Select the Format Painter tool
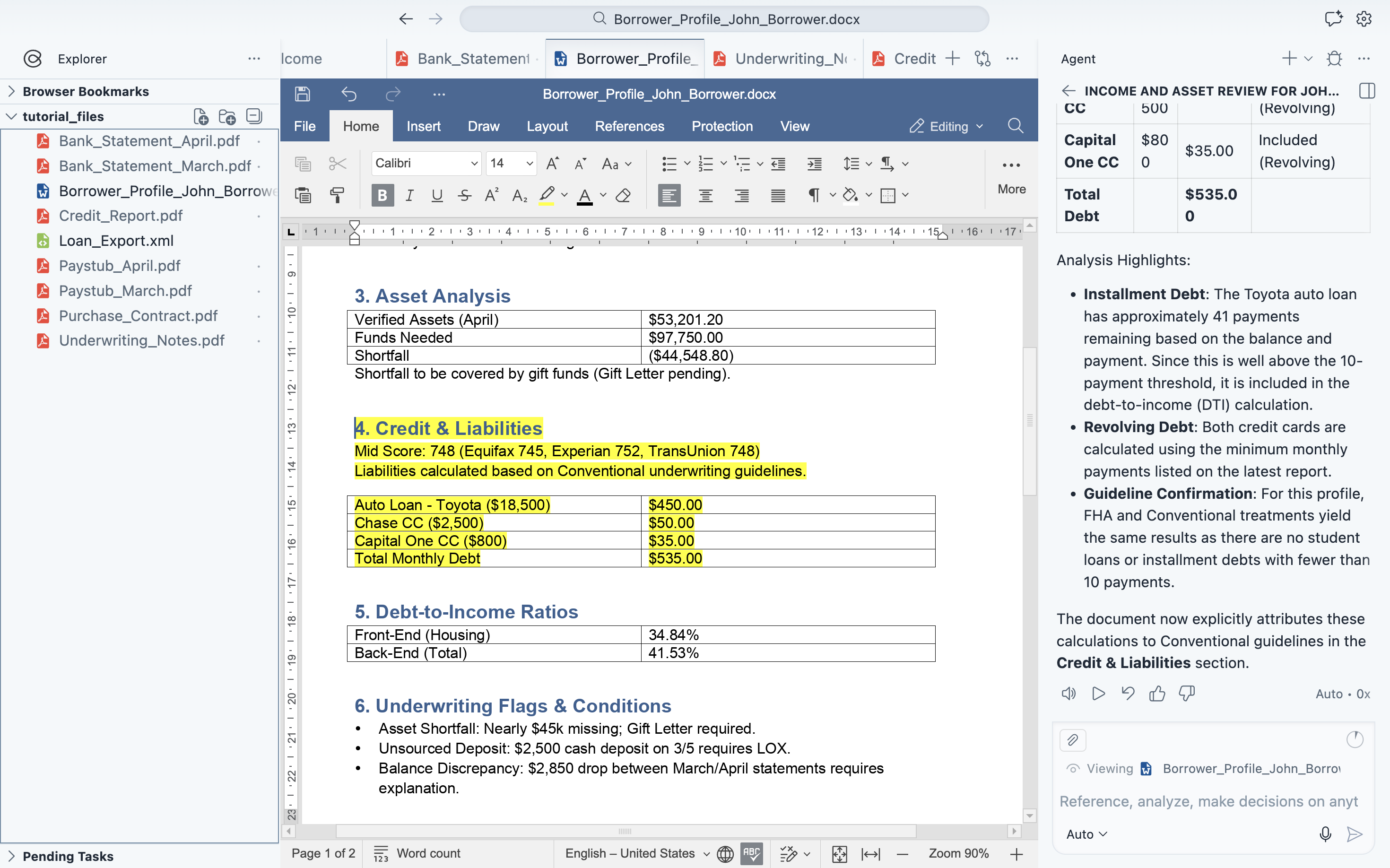Screen dimensions: 1390x868 (x=338, y=195)
